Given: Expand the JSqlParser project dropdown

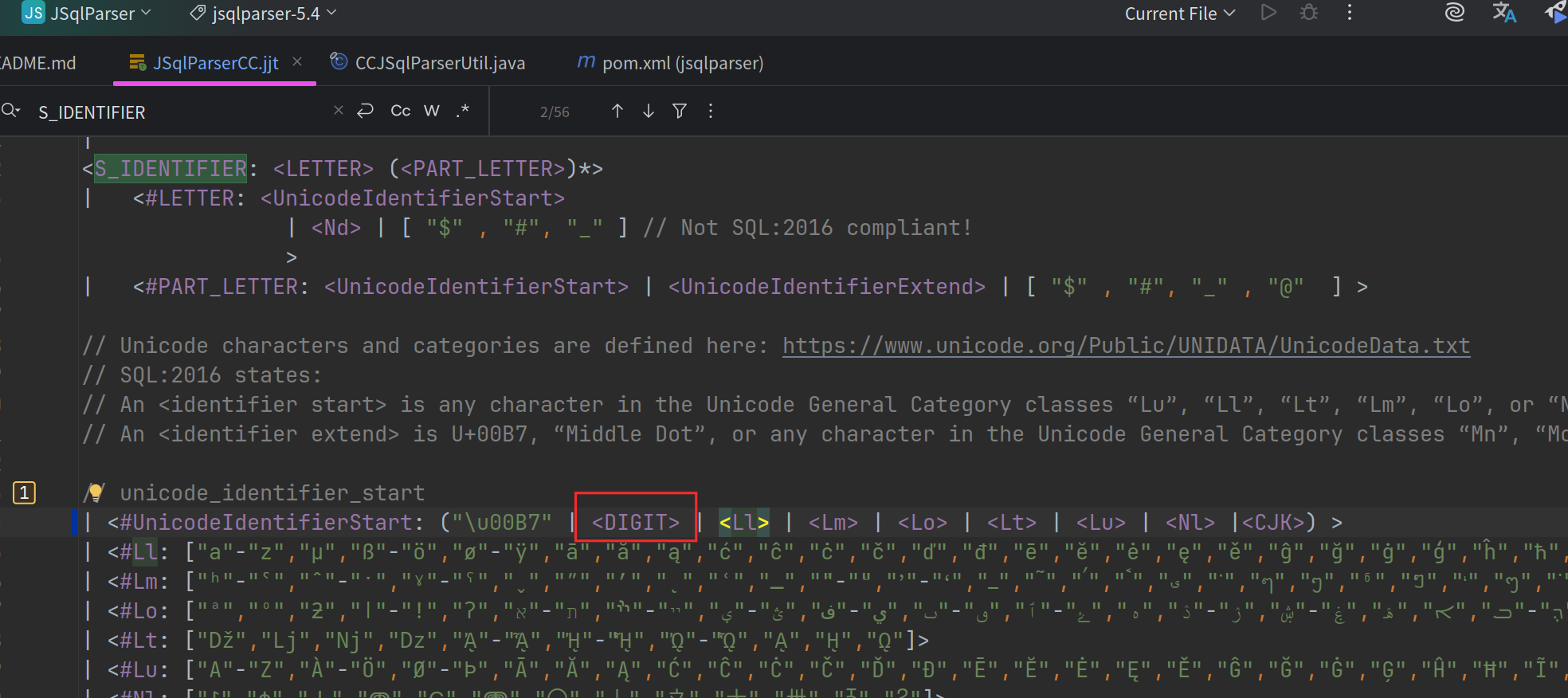Looking at the screenshot, I should (88, 14).
